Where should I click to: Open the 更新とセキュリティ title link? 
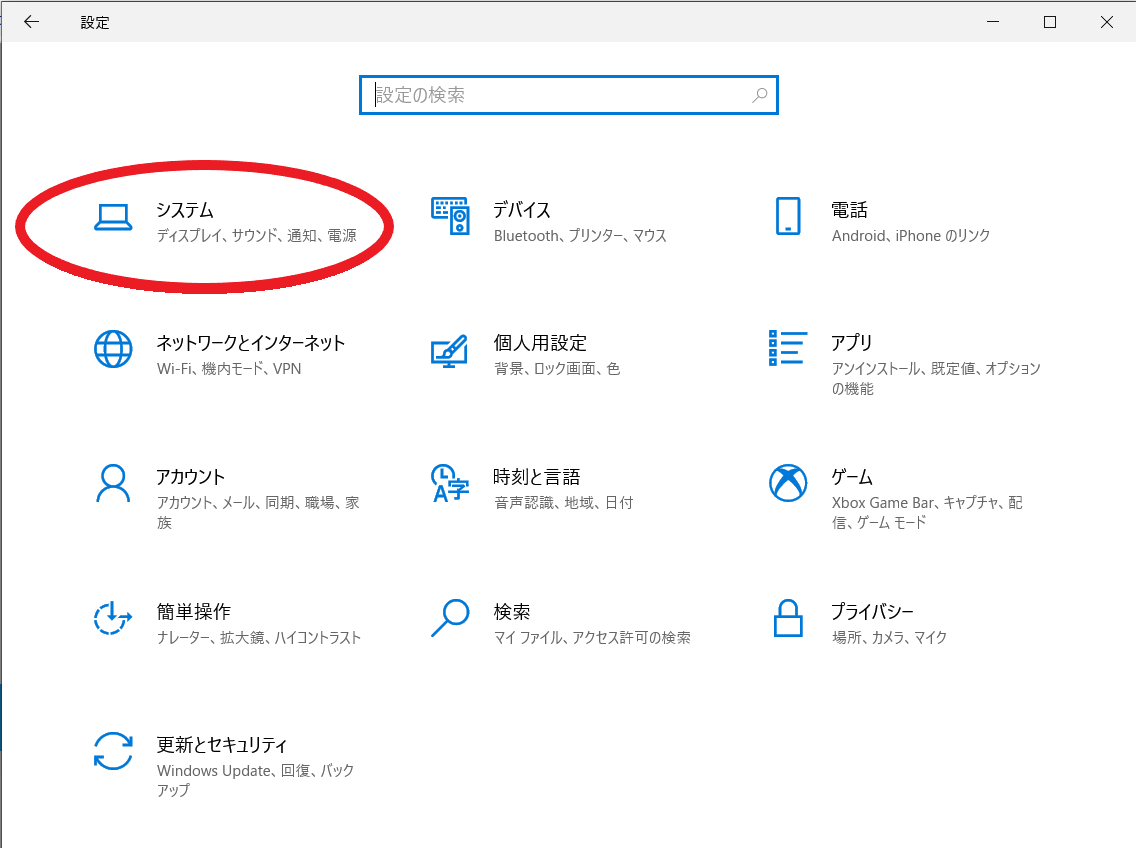222,745
